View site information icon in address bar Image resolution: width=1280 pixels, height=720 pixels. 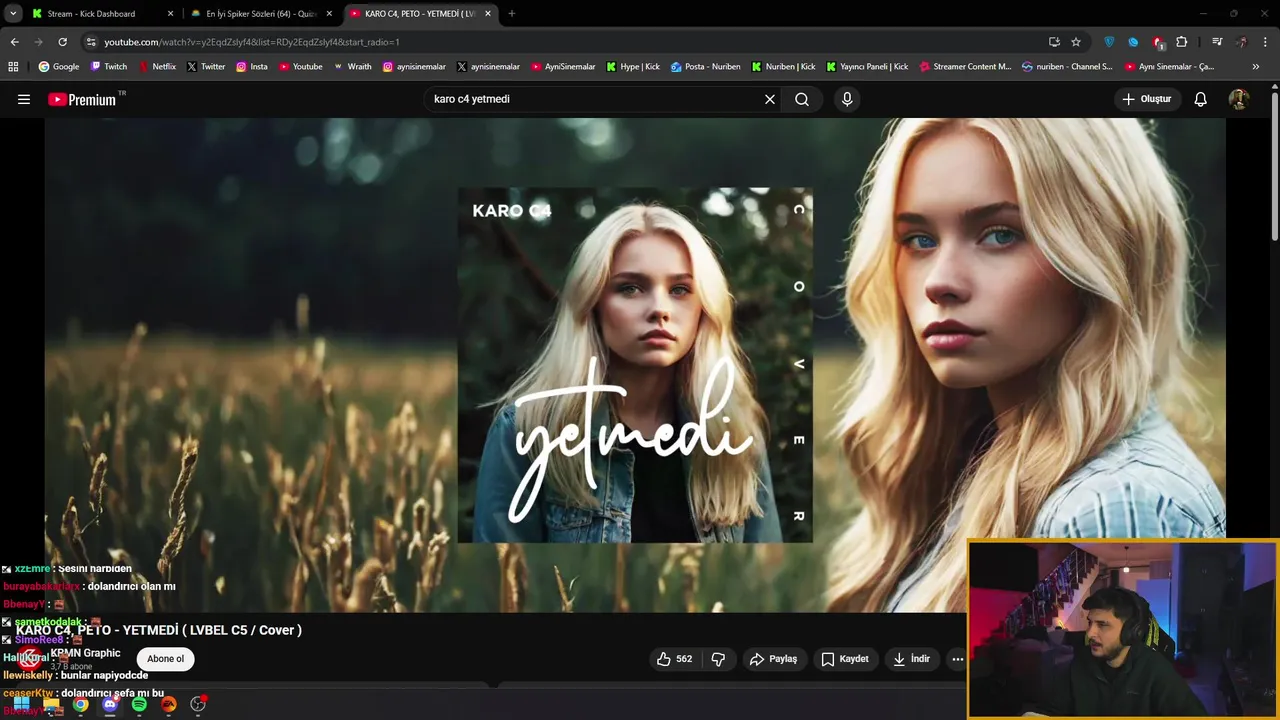[x=92, y=42]
